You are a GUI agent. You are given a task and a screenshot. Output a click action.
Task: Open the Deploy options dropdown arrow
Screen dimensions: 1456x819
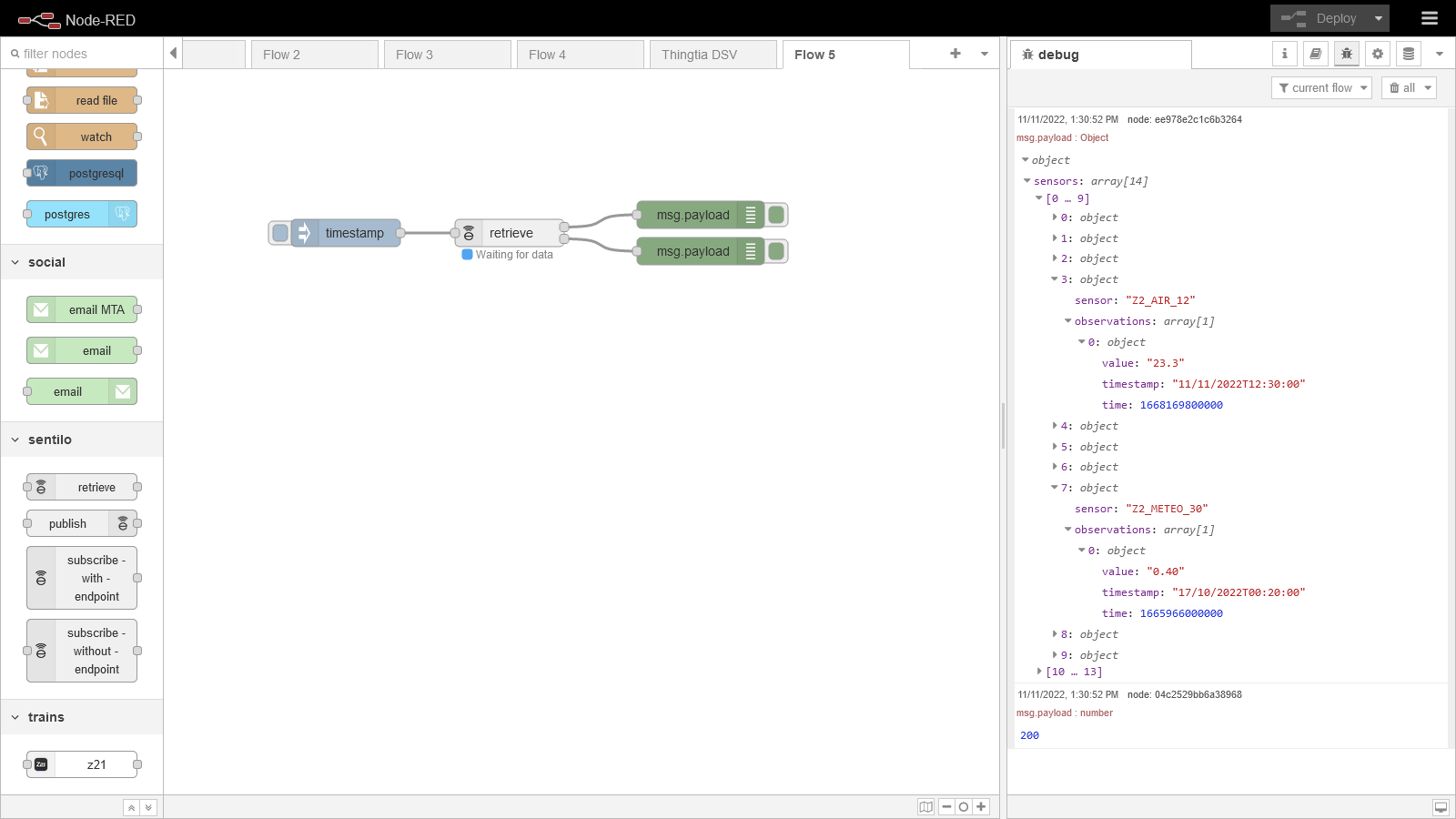tap(1379, 18)
